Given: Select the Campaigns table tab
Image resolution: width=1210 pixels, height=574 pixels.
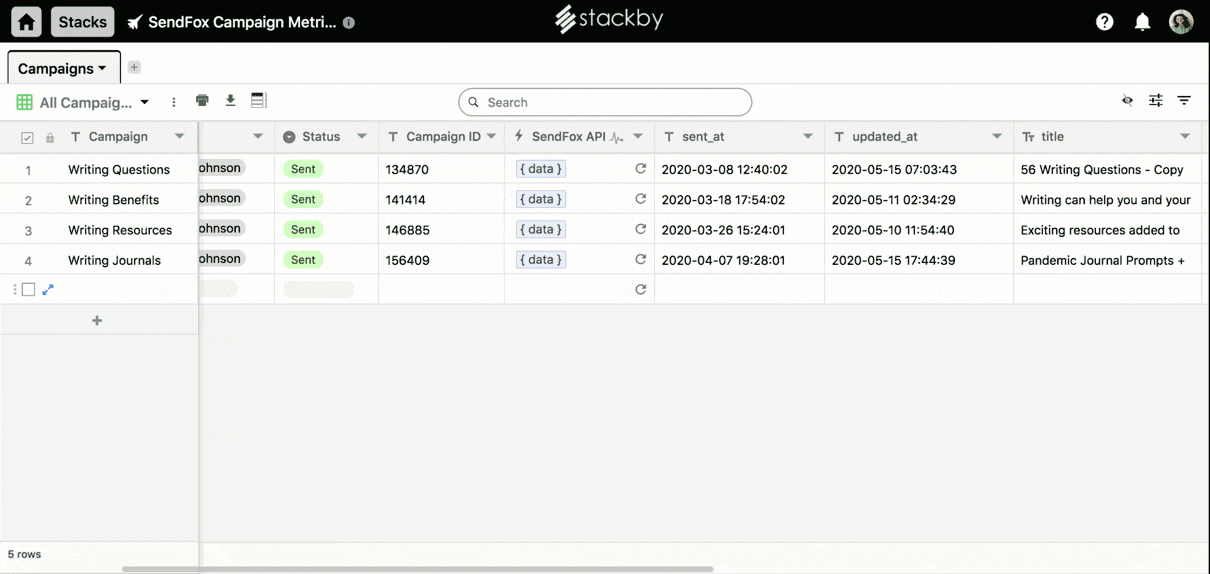Looking at the screenshot, I should pyautogui.click(x=63, y=68).
